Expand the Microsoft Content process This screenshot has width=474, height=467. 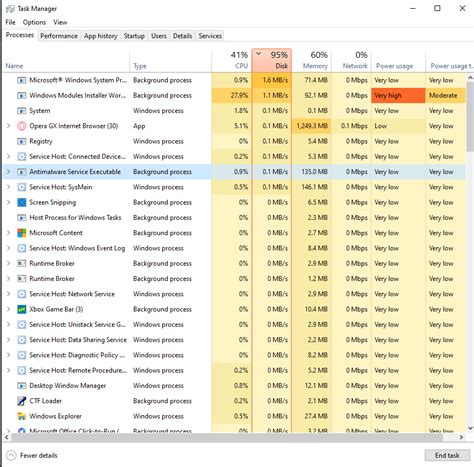(9, 233)
